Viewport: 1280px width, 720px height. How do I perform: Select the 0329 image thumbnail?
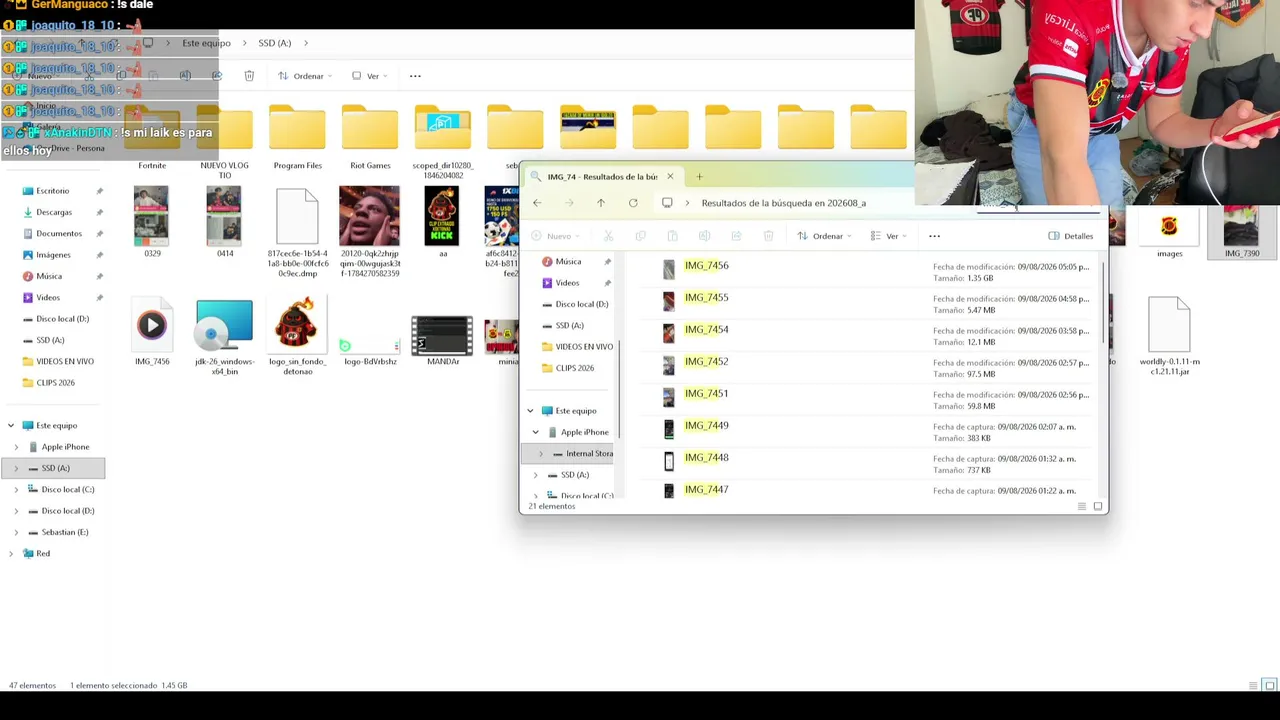coord(152,222)
